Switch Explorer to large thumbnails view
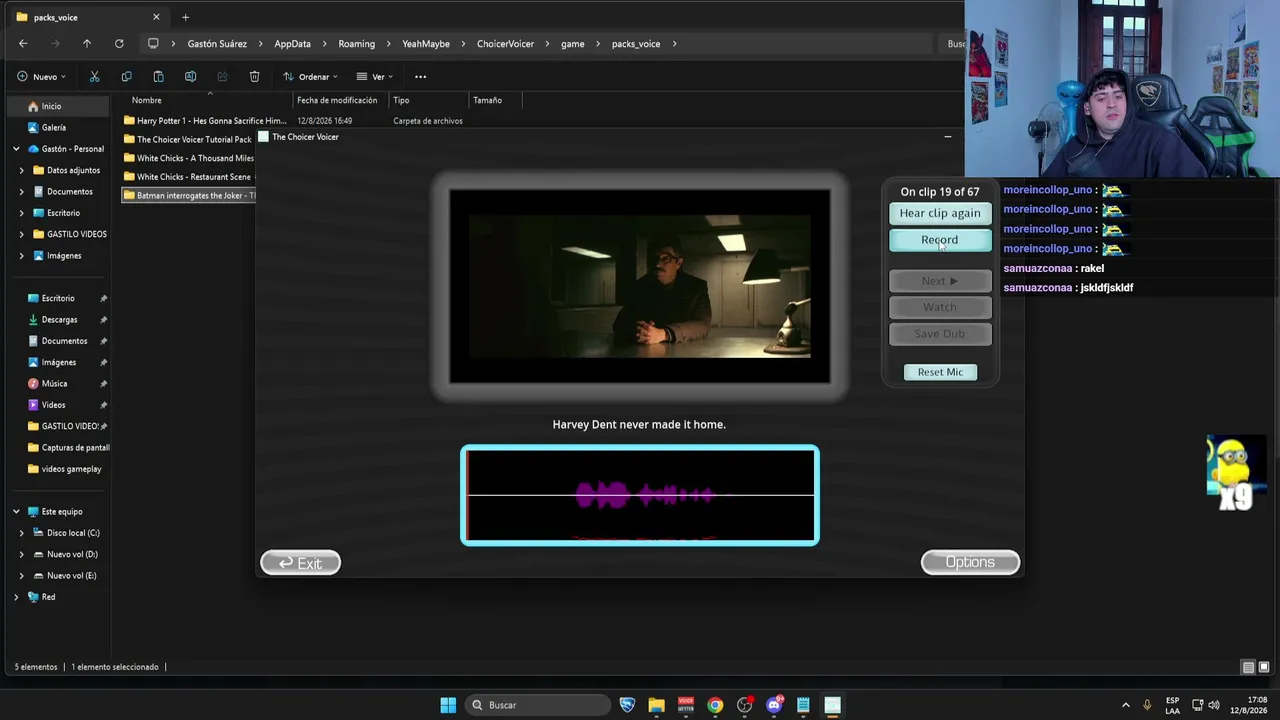 1264,667
